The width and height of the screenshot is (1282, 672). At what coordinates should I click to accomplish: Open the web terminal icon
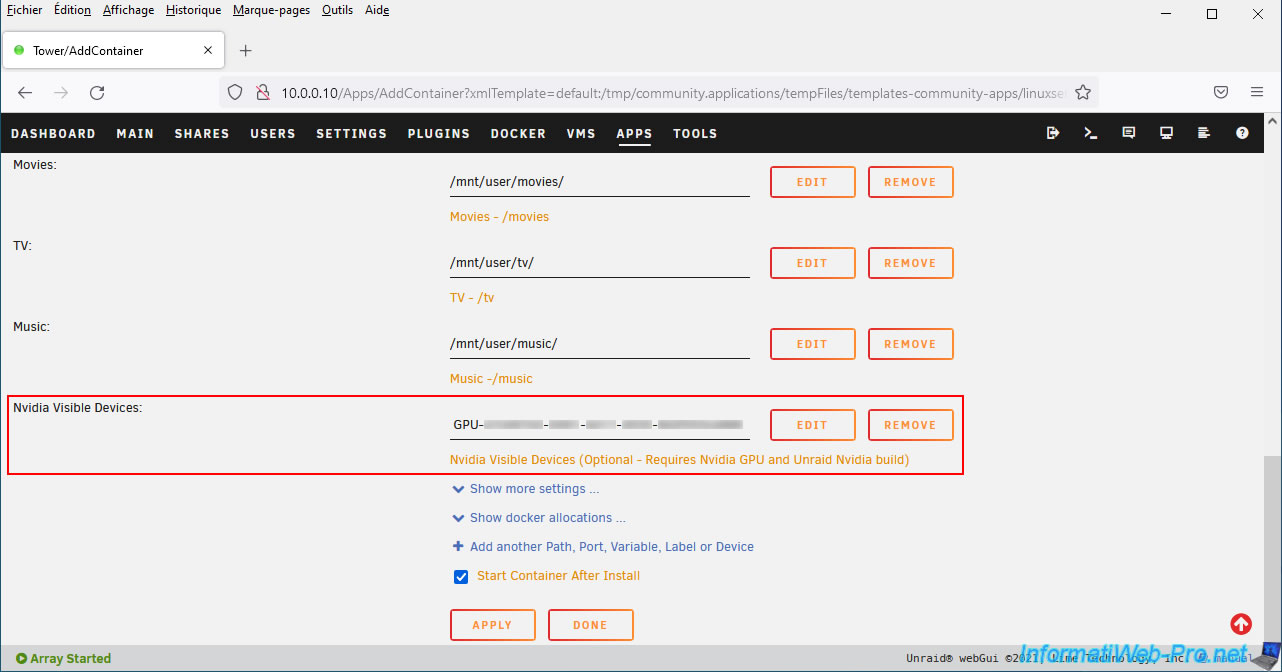point(1091,133)
